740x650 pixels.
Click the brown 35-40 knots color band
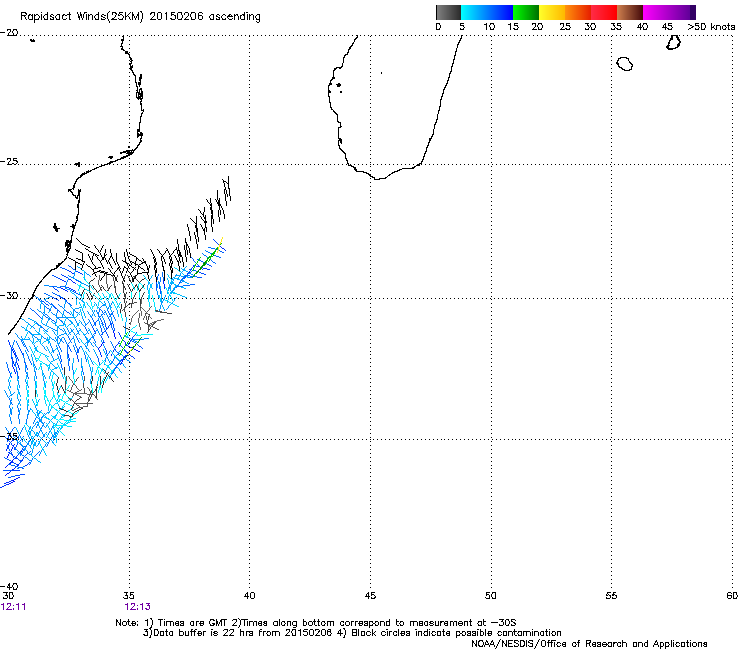coord(630,12)
